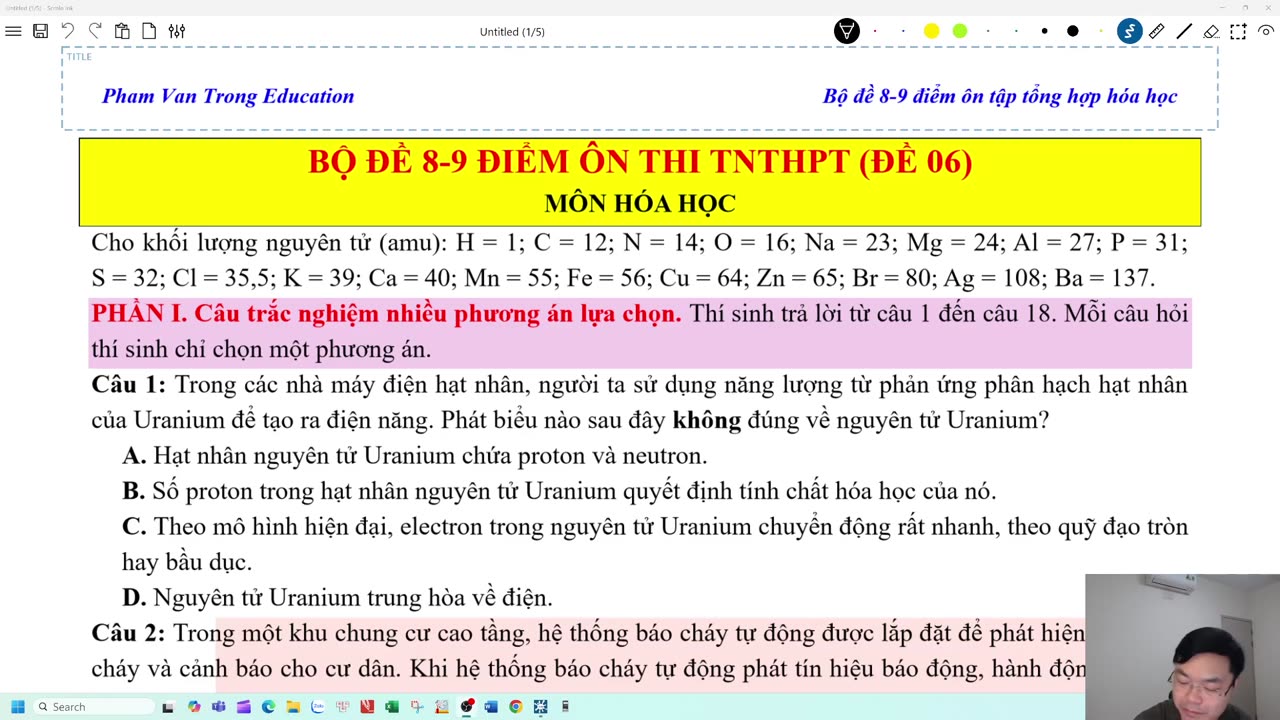Click the TITLE label on the header box

click(79, 57)
